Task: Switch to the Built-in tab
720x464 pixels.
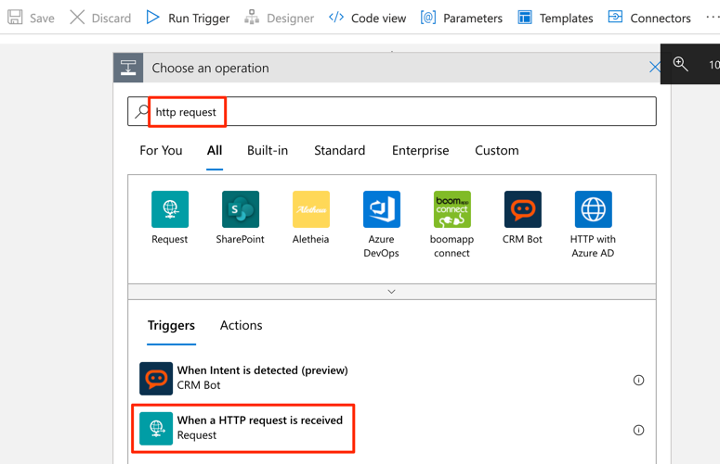Action: [267, 151]
